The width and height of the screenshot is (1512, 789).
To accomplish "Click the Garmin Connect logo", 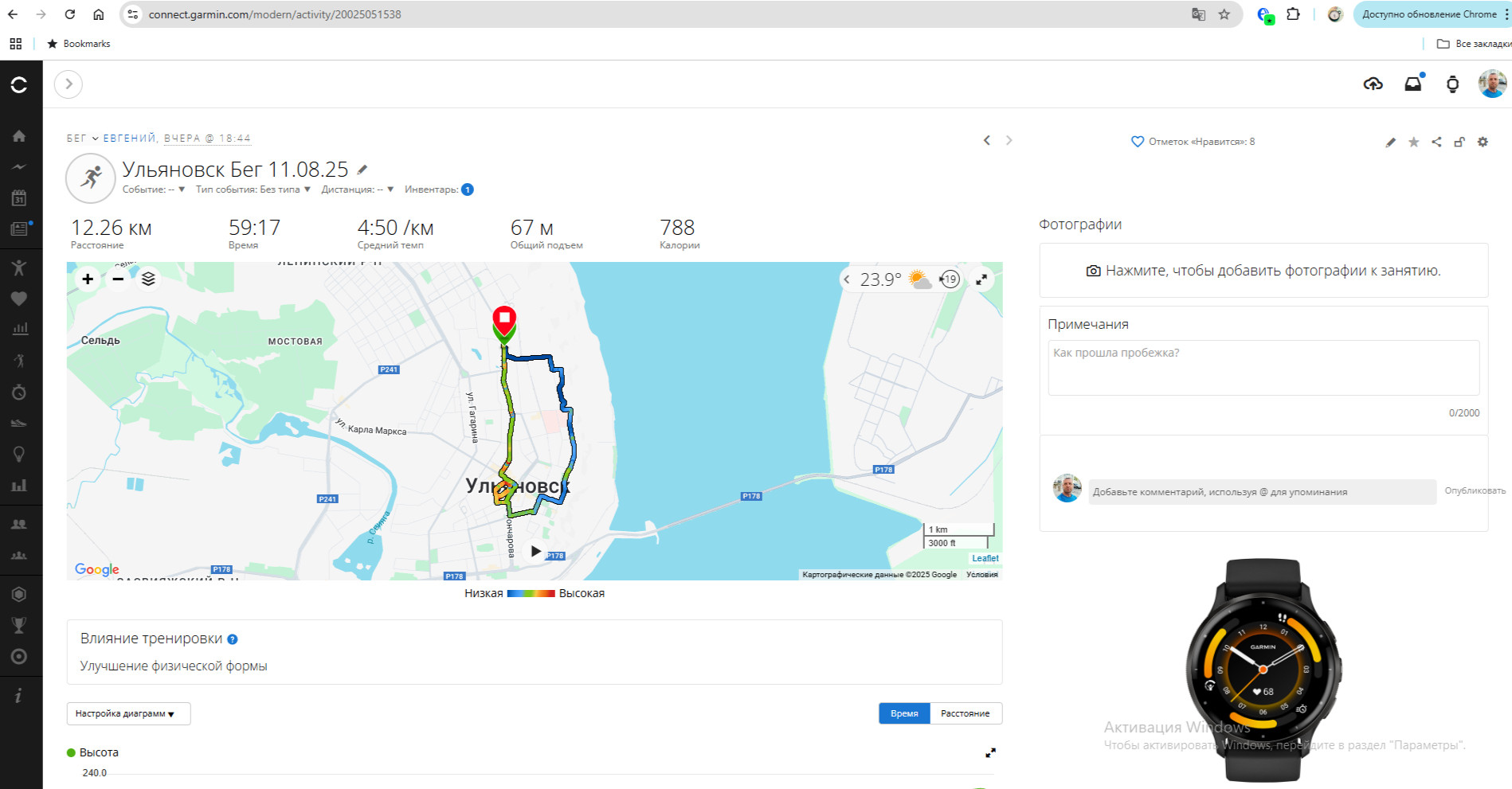I will coord(19,84).
